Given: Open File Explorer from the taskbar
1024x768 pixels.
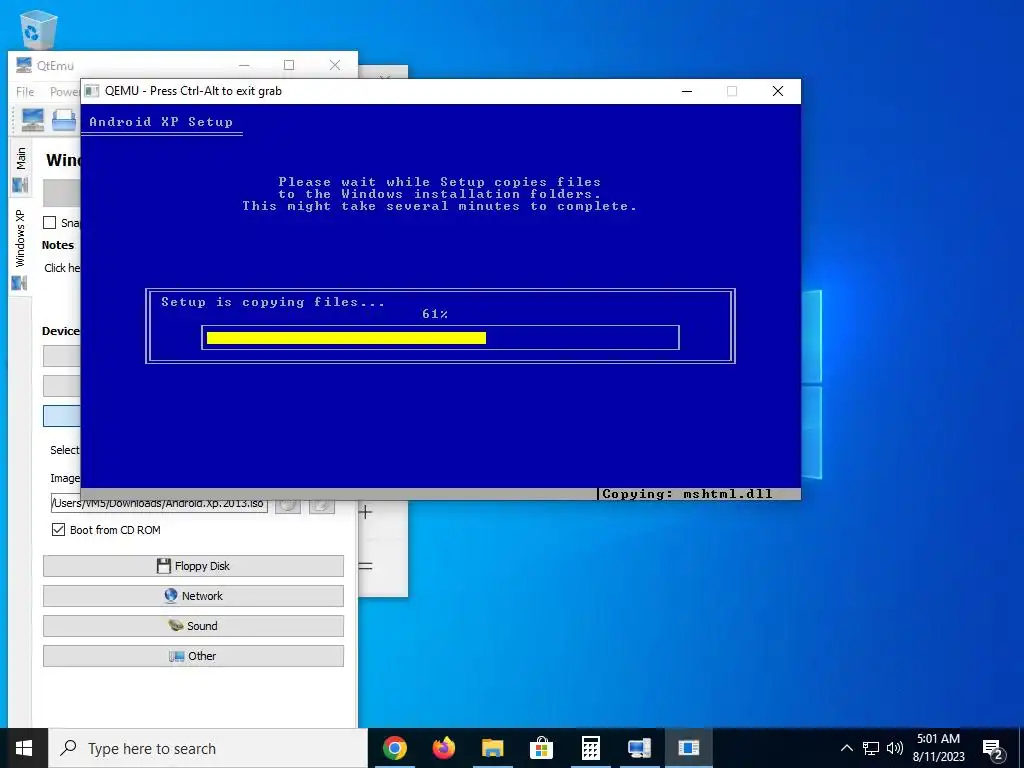Looking at the screenshot, I should pos(493,748).
